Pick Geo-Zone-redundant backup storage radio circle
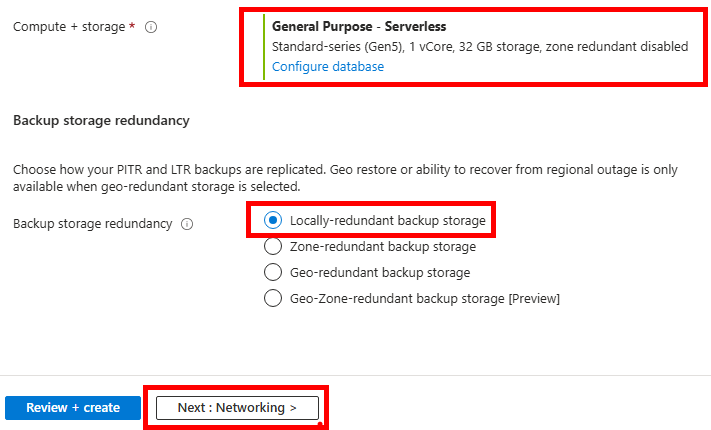This screenshot has height=430, width=711. 273,298
